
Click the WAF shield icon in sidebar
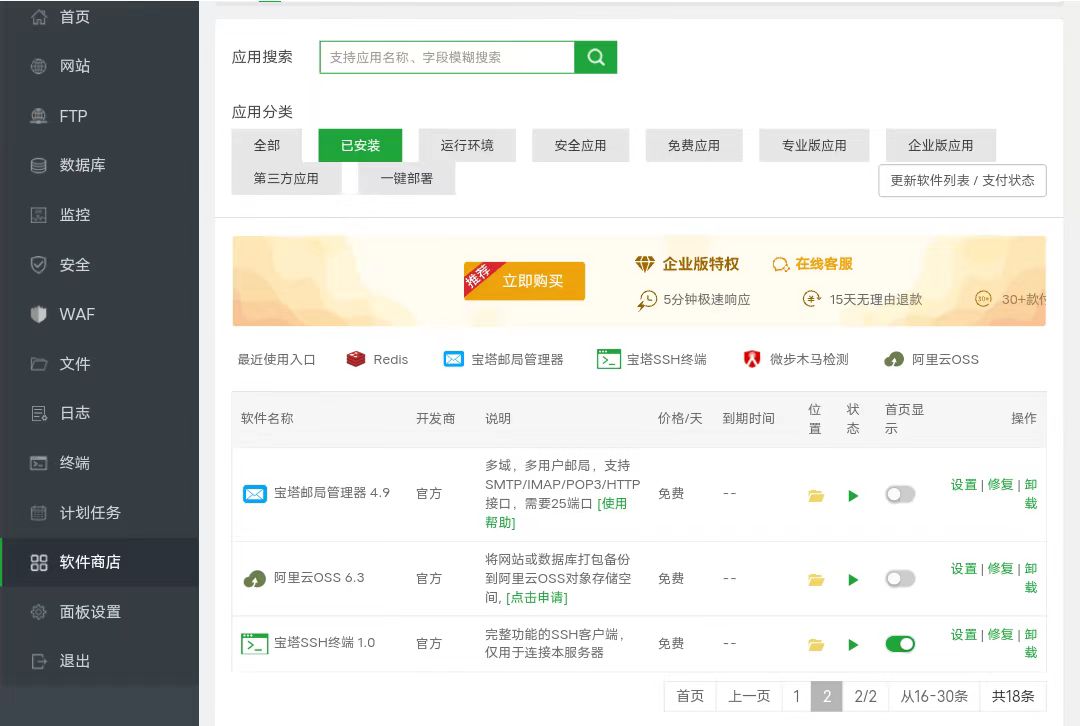click(x=39, y=314)
